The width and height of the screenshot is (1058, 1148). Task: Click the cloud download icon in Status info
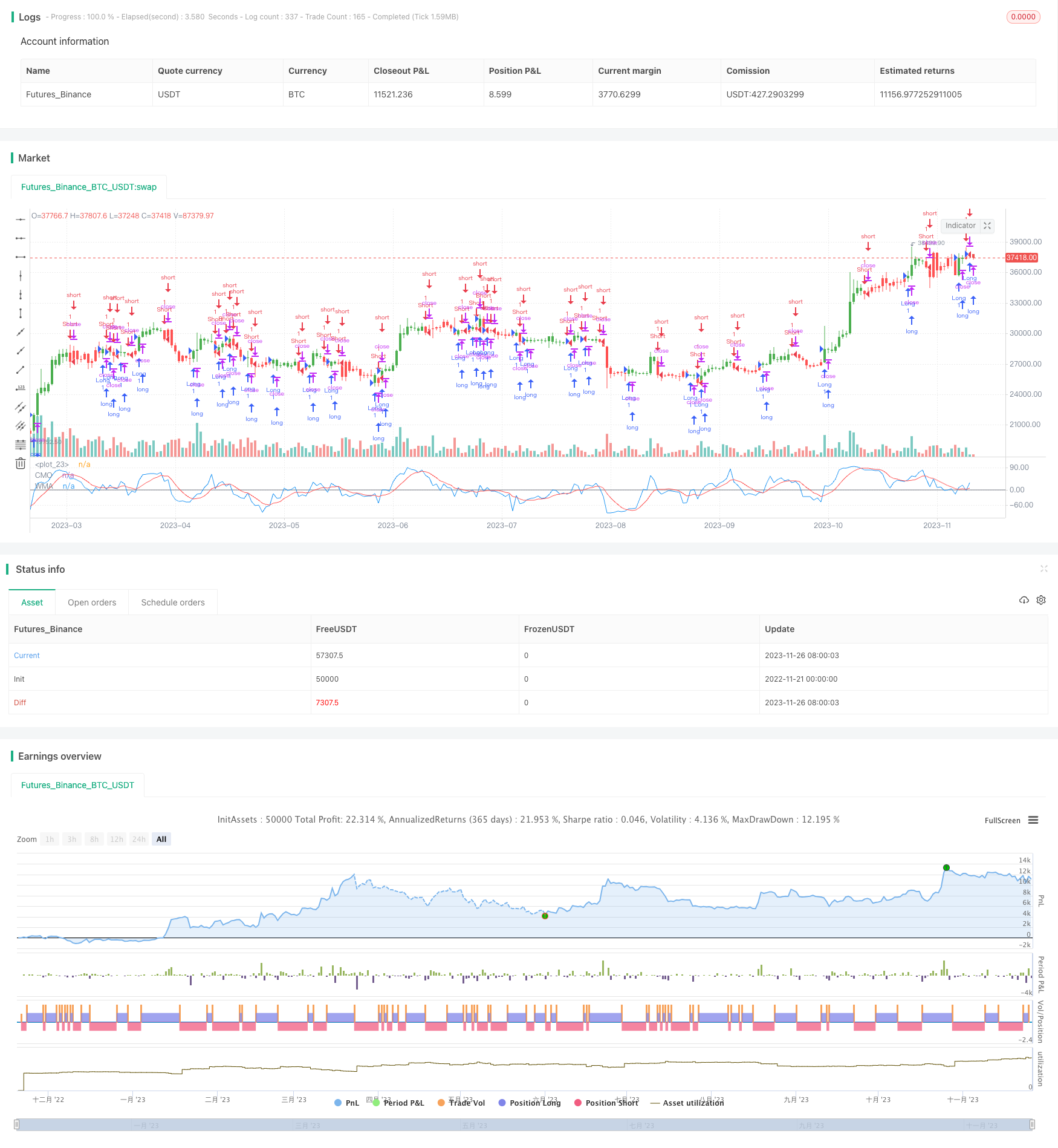tap(1024, 600)
